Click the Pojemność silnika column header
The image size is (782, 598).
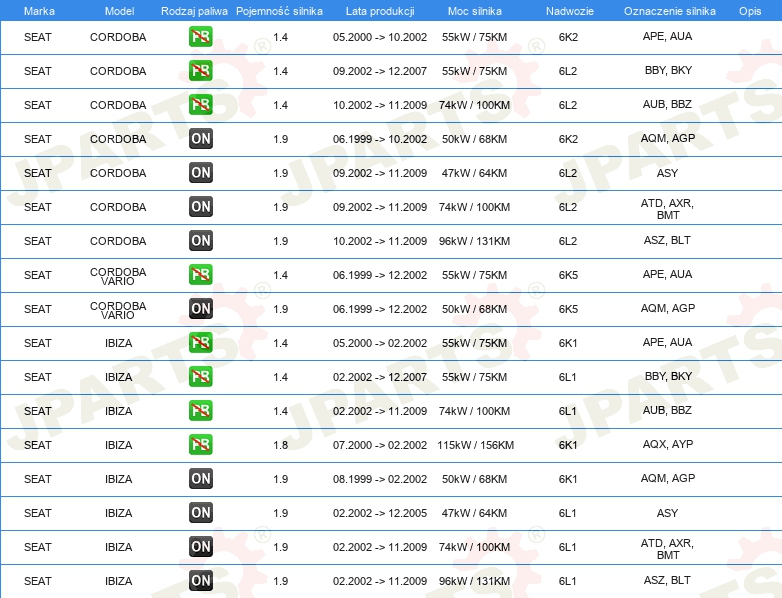(279, 11)
